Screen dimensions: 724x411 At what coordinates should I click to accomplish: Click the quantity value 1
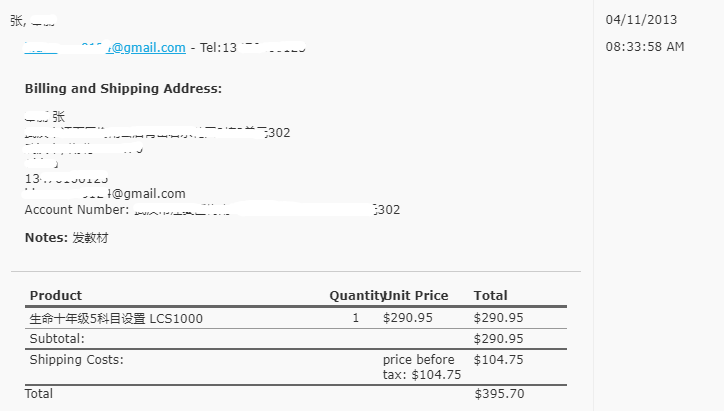pyautogui.click(x=356, y=318)
